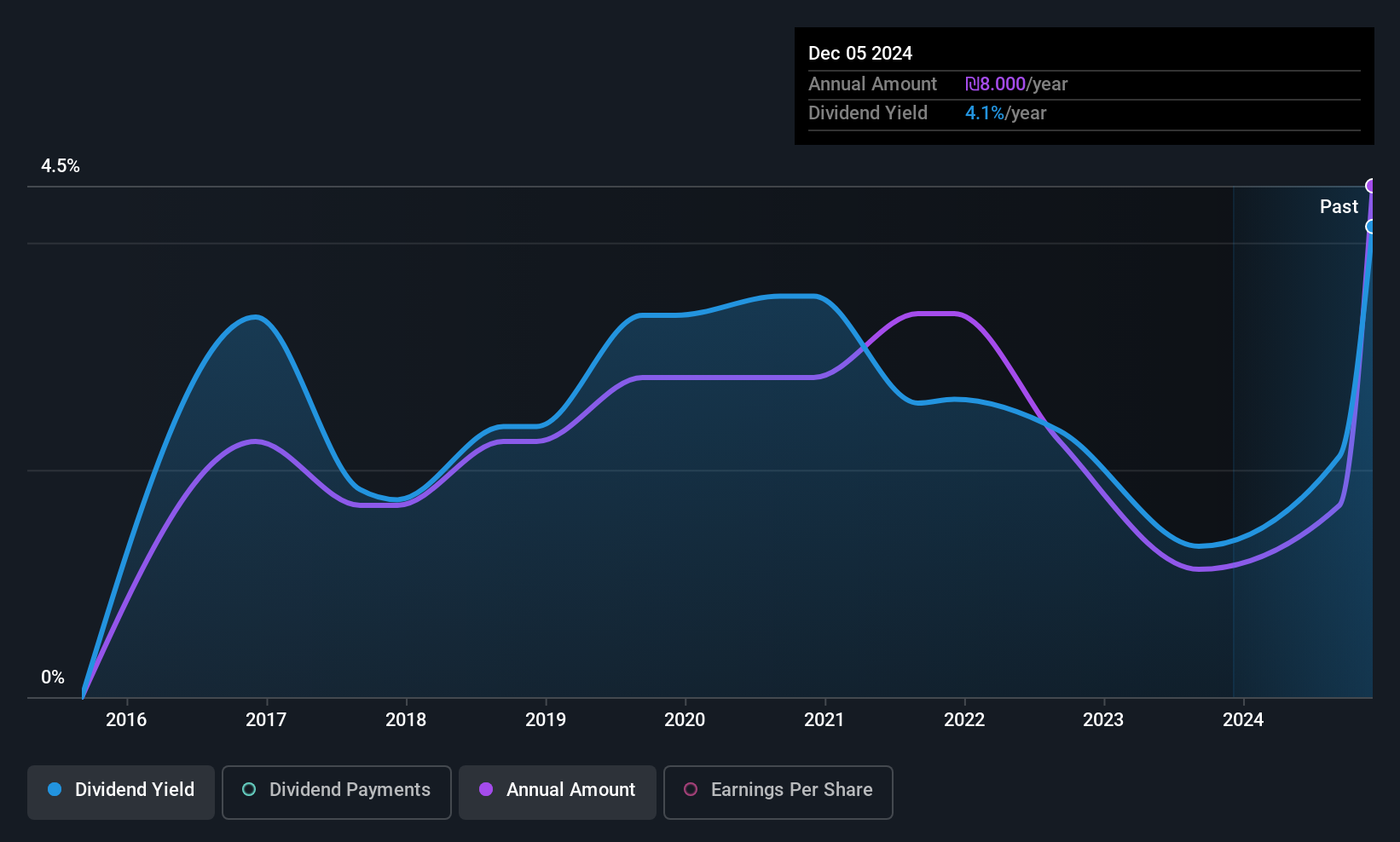Image resolution: width=1400 pixels, height=842 pixels.
Task: Click the ₪8.000/year annual amount value
Action: tap(1016, 84)
